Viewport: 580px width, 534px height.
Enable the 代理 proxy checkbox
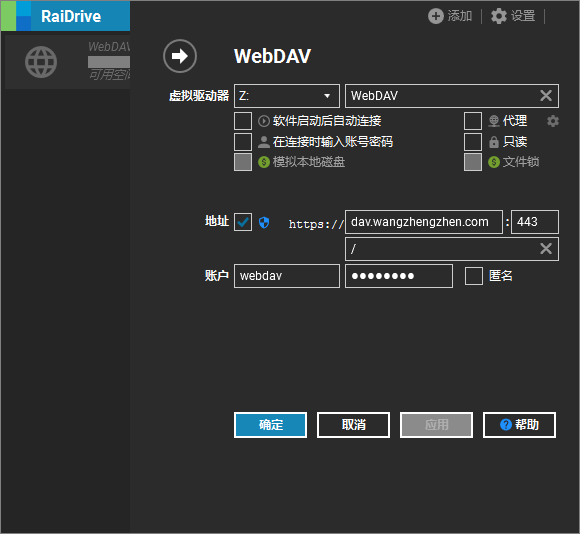(473, 121)
